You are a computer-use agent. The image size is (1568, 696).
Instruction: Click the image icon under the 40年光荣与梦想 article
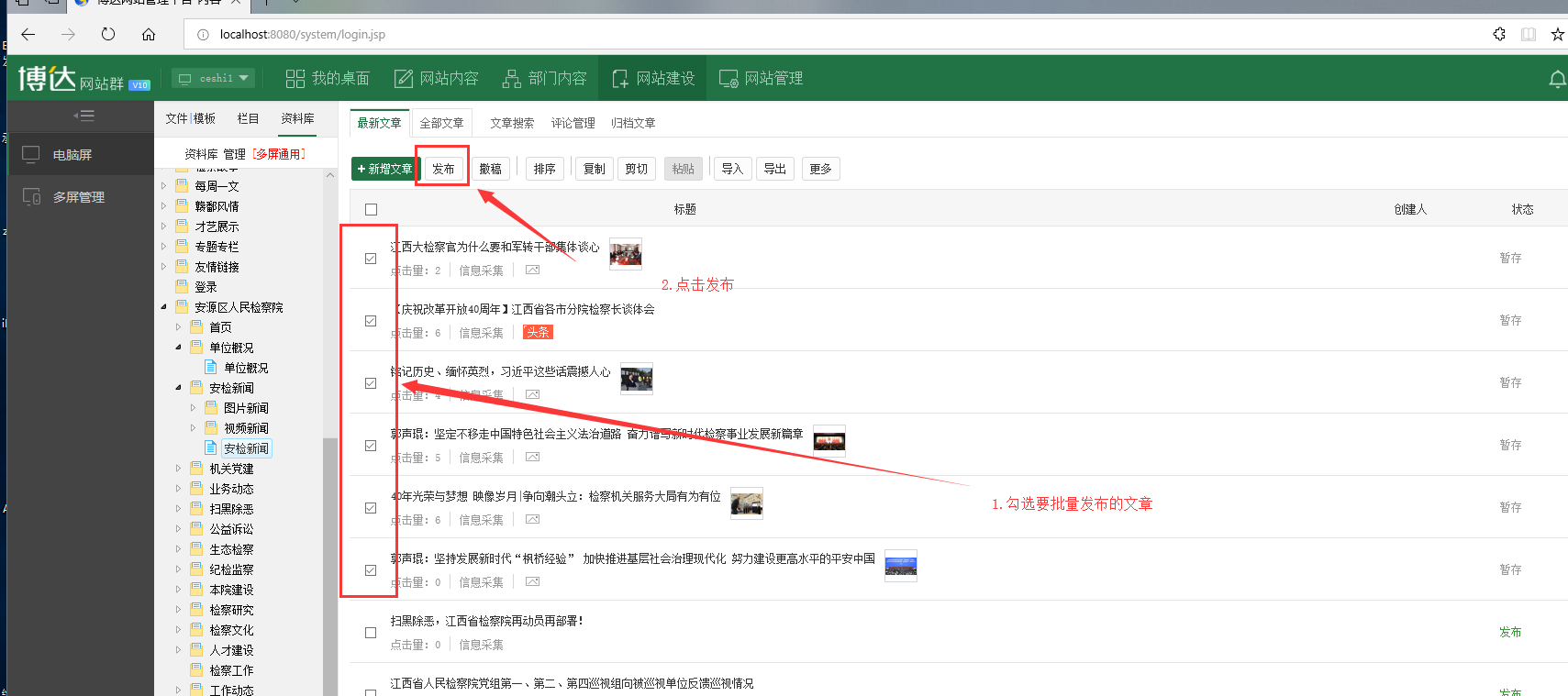click(x=532, y=520)
